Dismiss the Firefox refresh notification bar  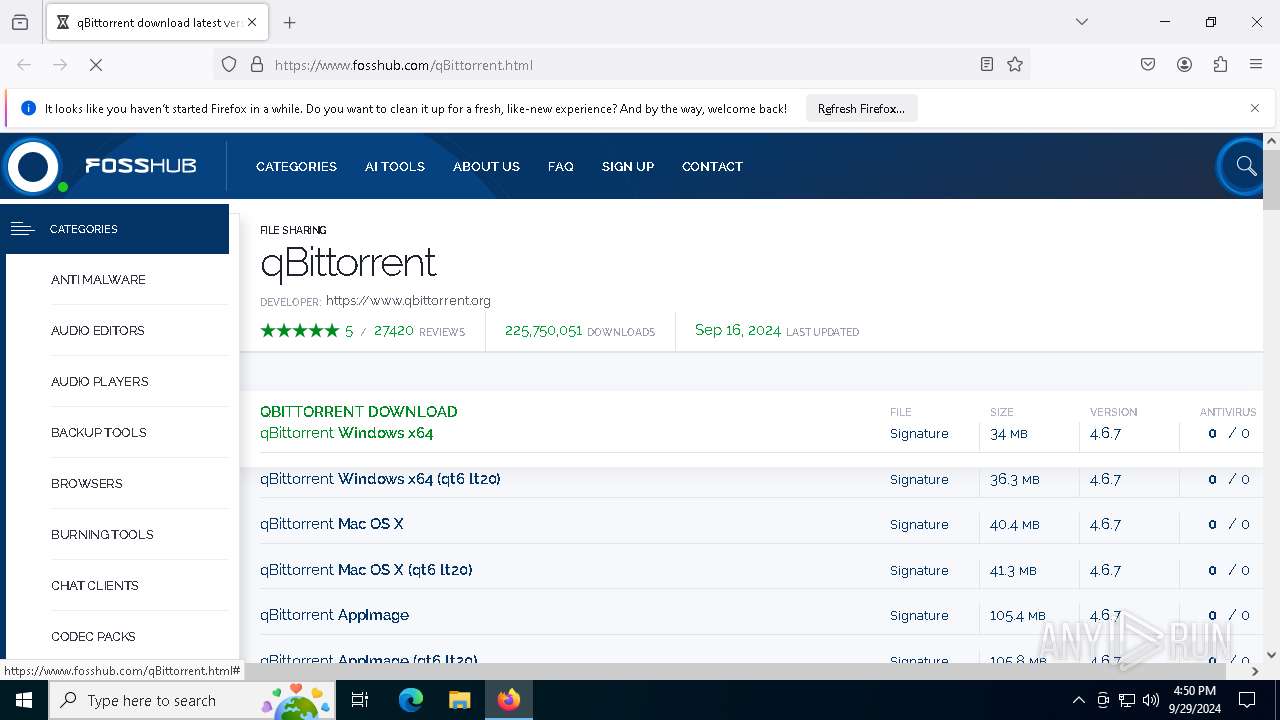click(1255, 108)
